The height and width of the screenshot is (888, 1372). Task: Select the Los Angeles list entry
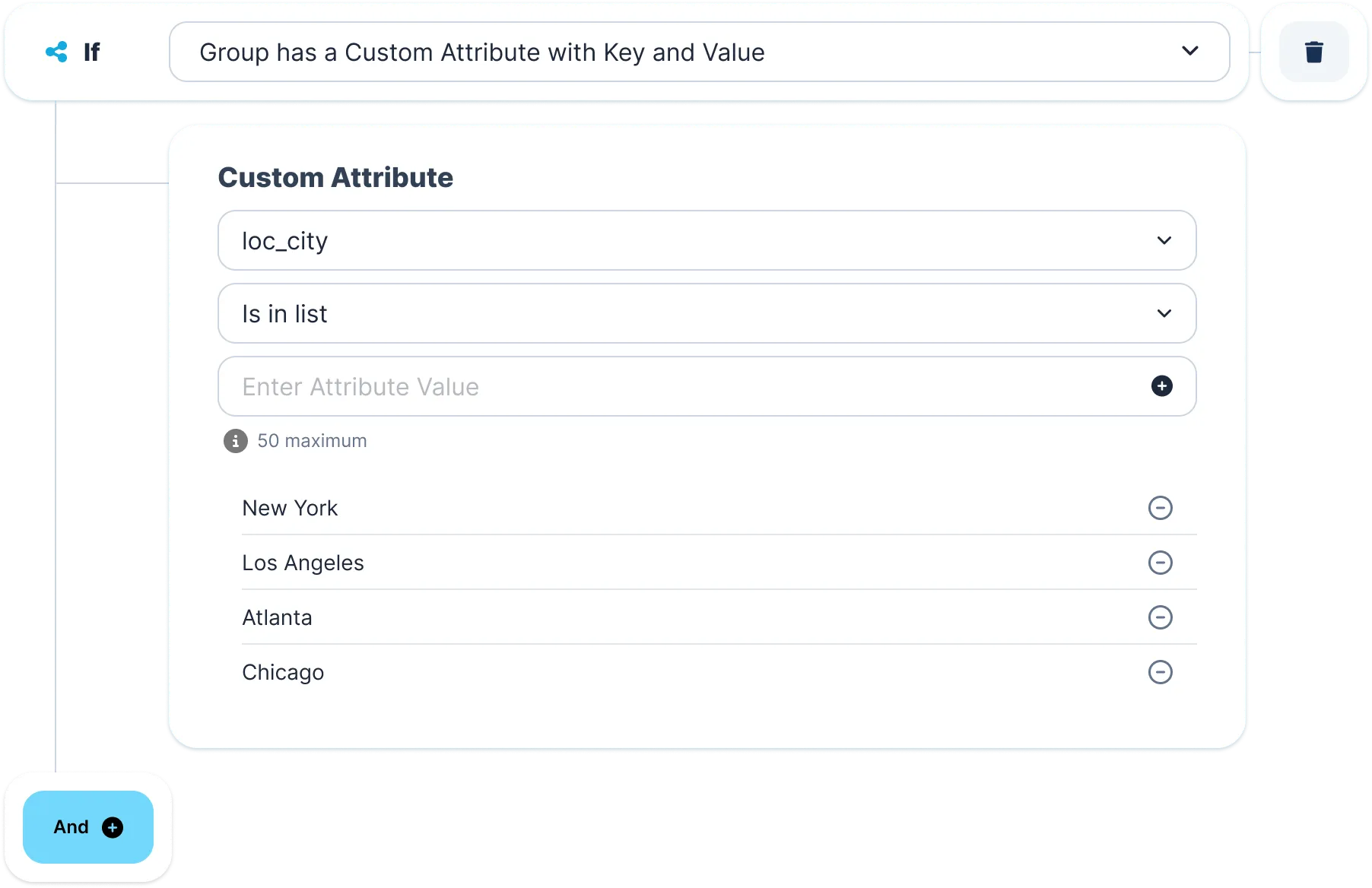point(303,563)
